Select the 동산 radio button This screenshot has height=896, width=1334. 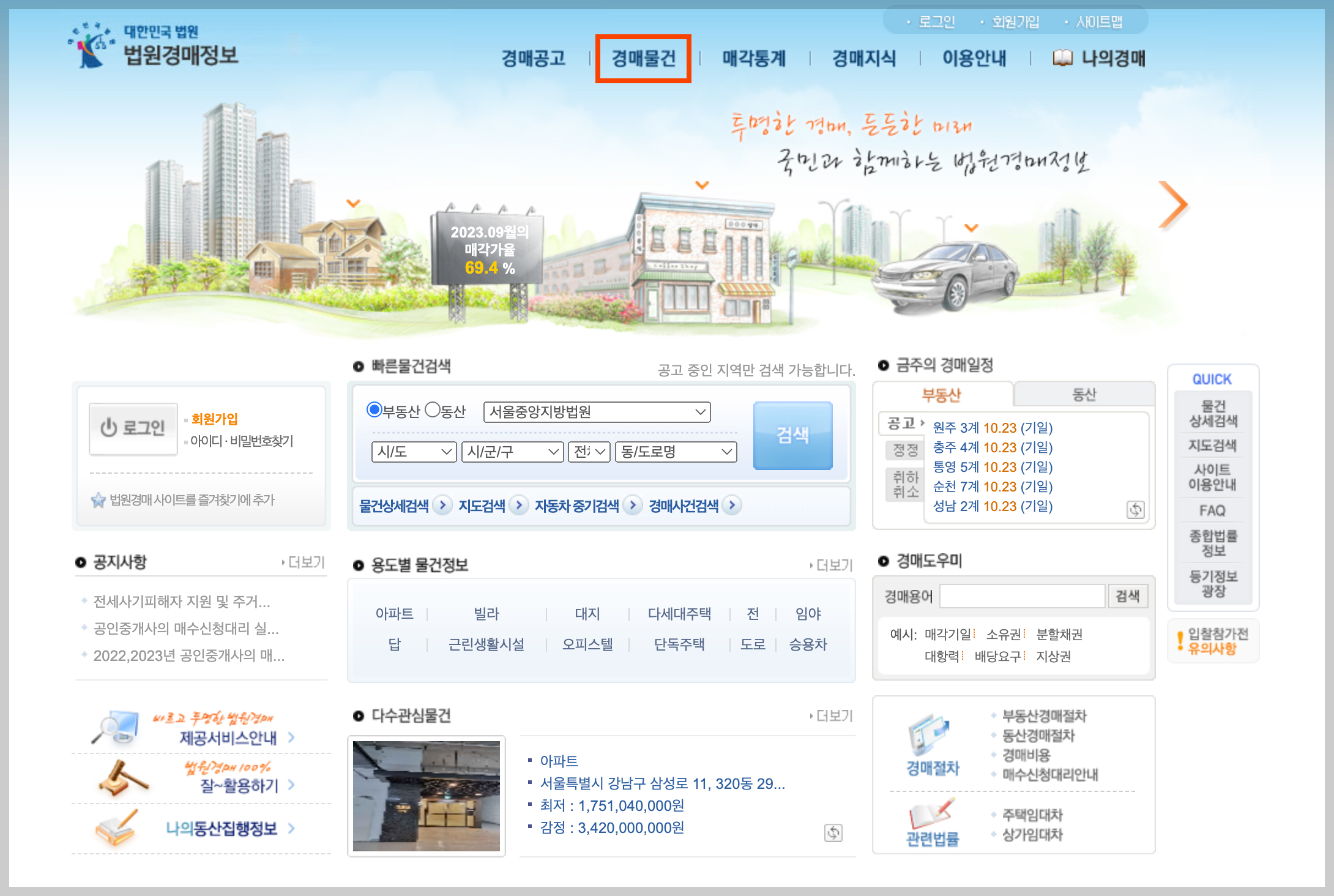point(433,410)
